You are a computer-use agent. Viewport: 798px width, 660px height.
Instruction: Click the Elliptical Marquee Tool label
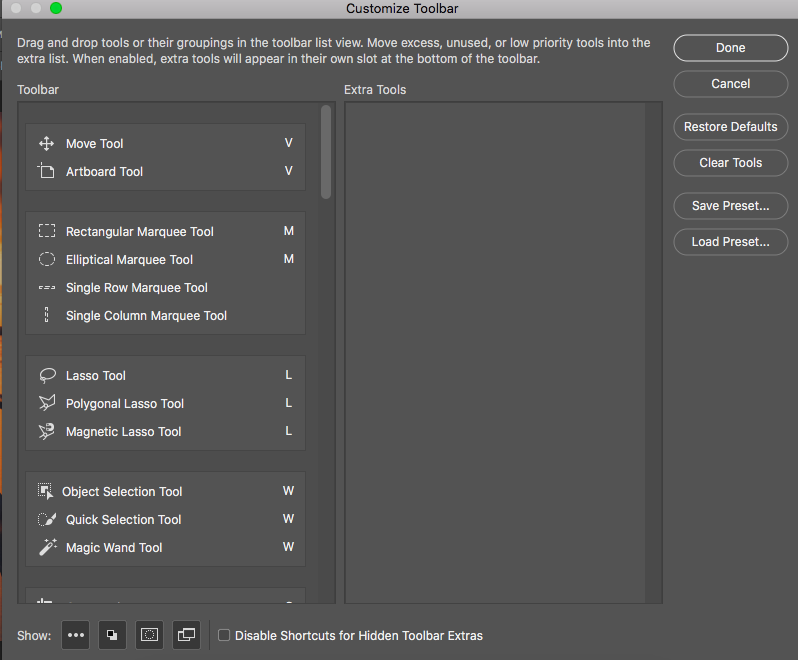(129, 260)
